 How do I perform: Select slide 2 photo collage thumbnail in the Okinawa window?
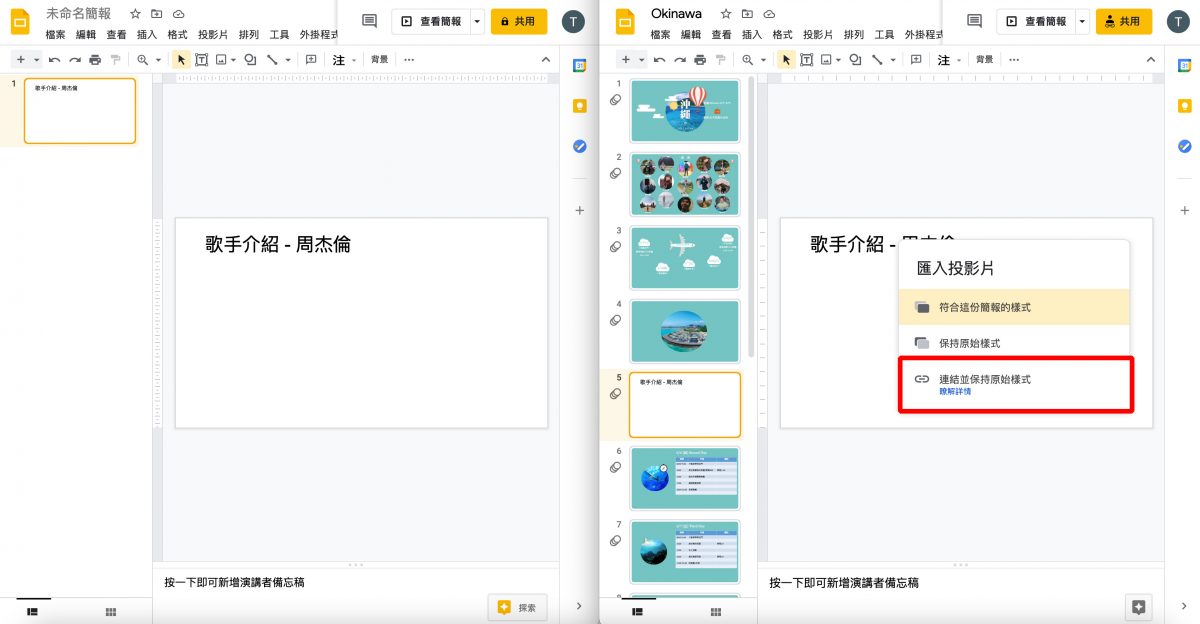click(685, 185)
